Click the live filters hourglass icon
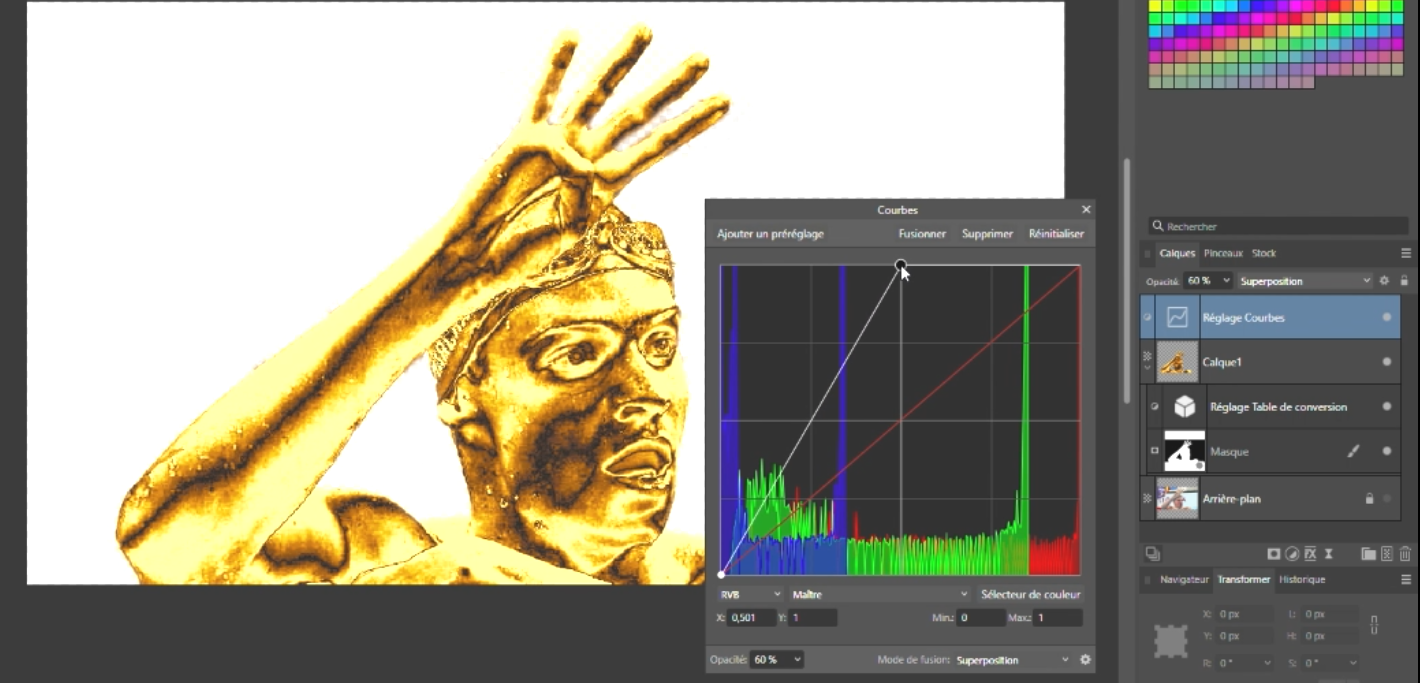 [x=1329, y=554]
